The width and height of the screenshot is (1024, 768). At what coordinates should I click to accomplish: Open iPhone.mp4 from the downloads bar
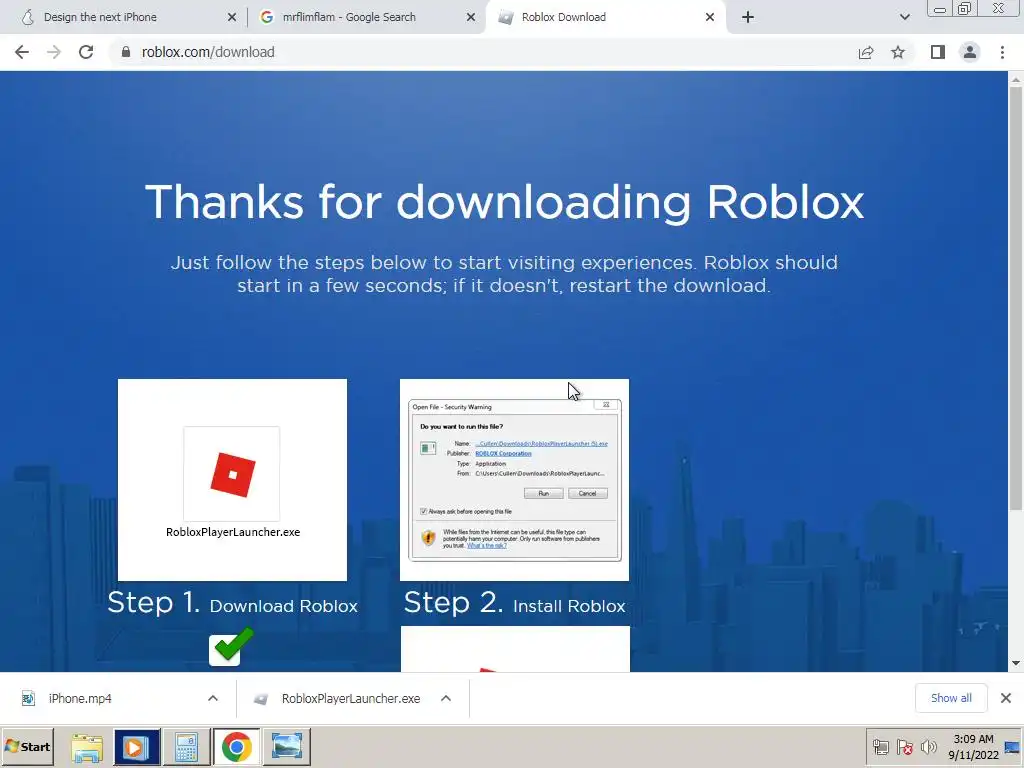[80, 698]
